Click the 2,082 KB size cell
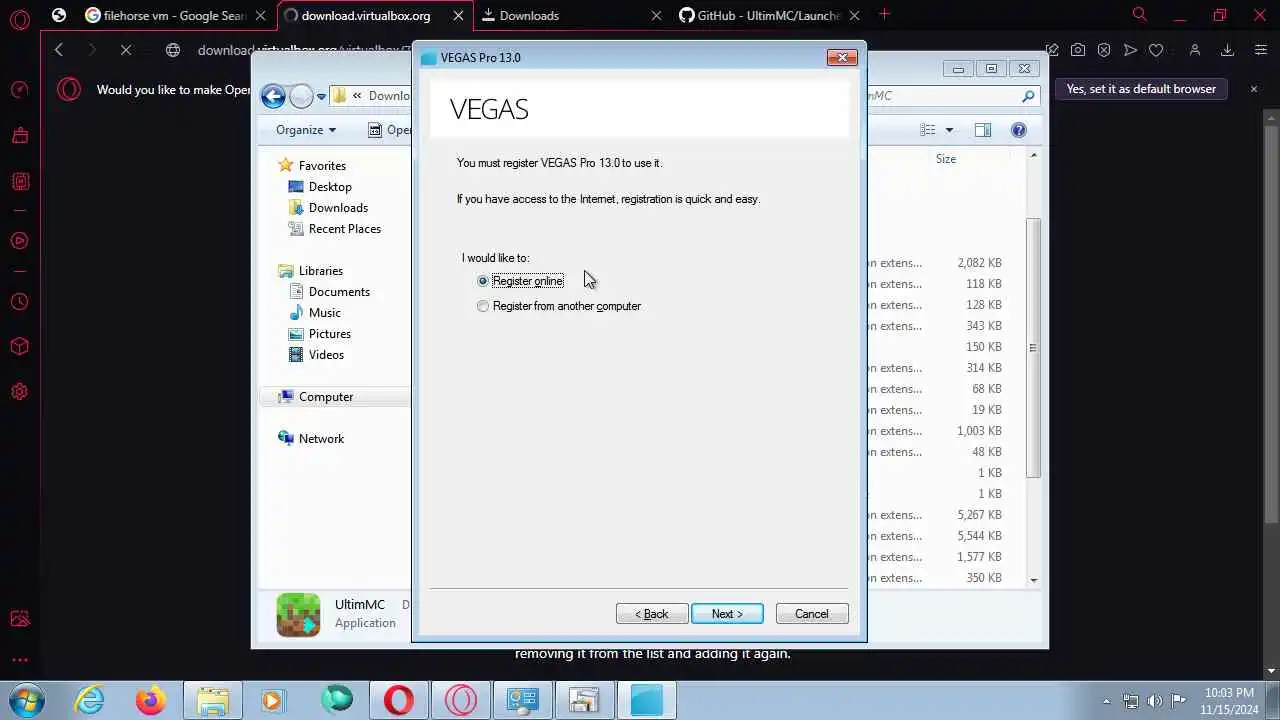1280x720 pixels. (979, 263)
